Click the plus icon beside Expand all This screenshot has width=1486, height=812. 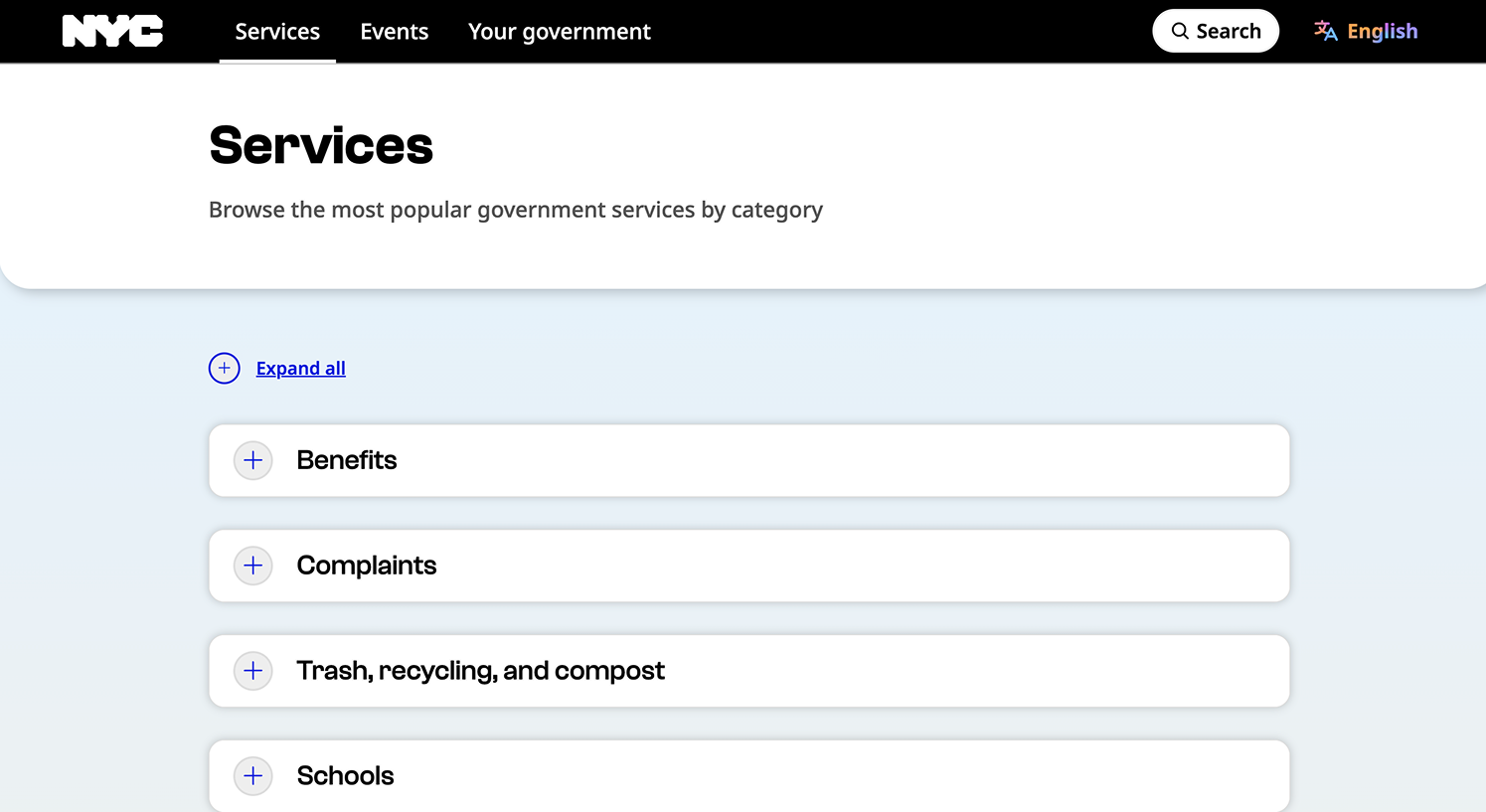225,368
